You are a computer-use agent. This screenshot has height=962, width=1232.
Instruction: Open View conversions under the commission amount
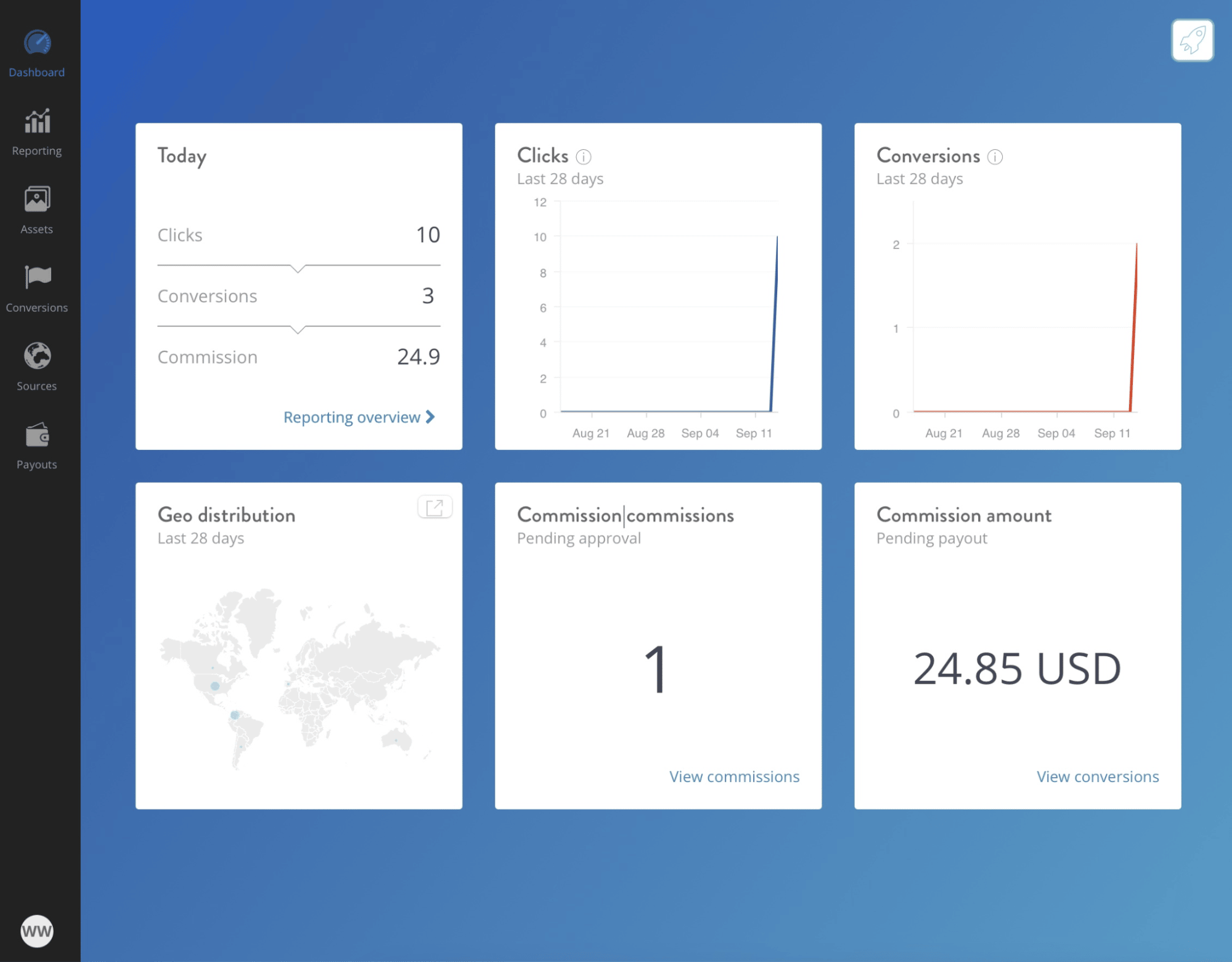[1098, 777]
